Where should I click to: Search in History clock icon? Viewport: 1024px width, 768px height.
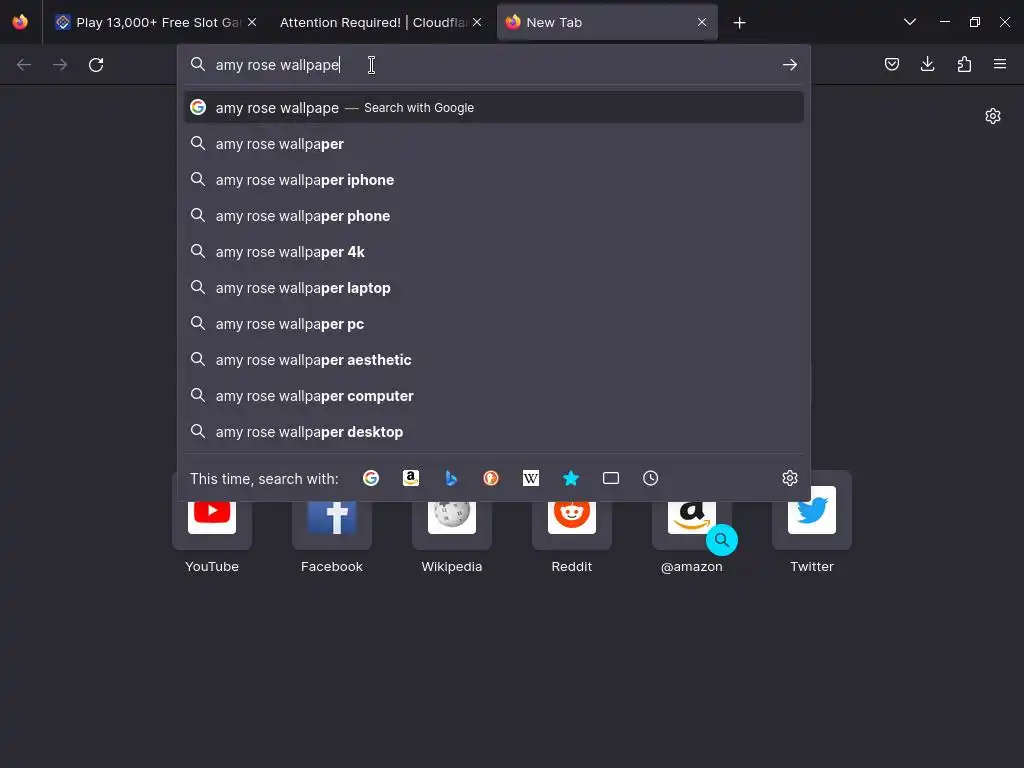click(650, 478)
